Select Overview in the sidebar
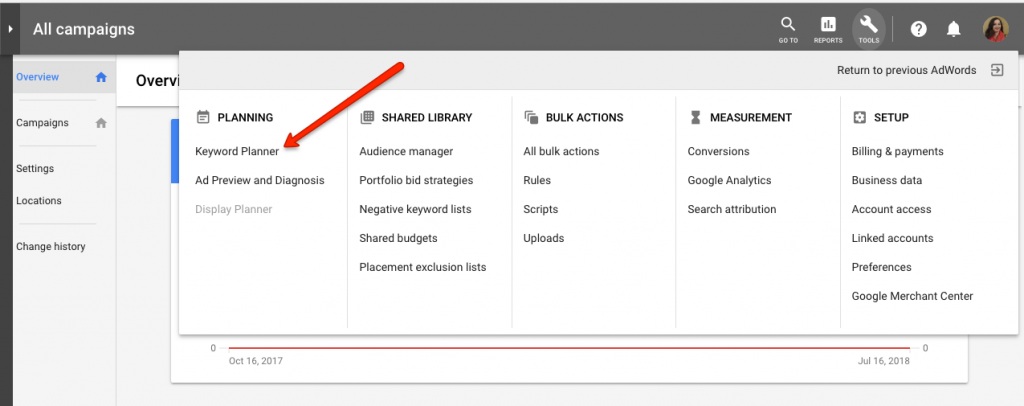1024x406 pixels. 37,77
